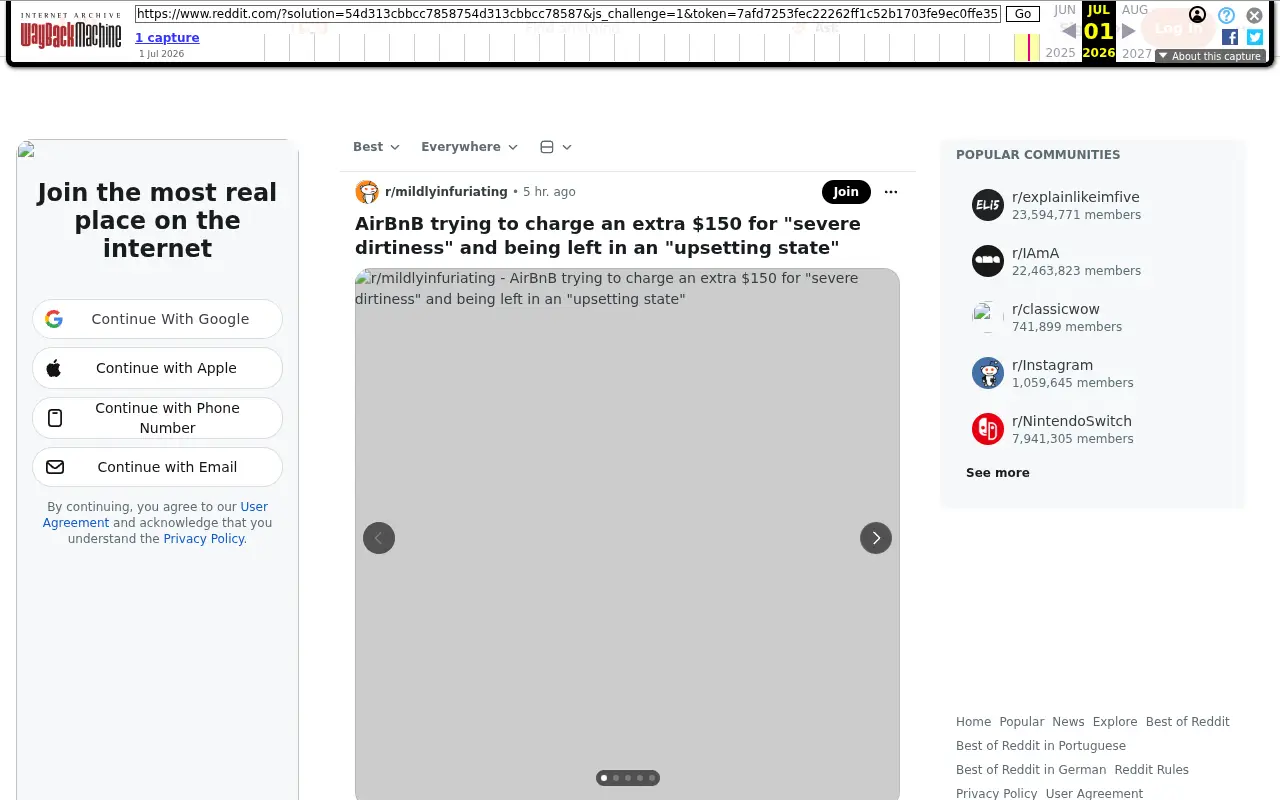Click the r/mildlyinfuriating community avatar
Viewport: 1280px width, 800px height.
367,192
